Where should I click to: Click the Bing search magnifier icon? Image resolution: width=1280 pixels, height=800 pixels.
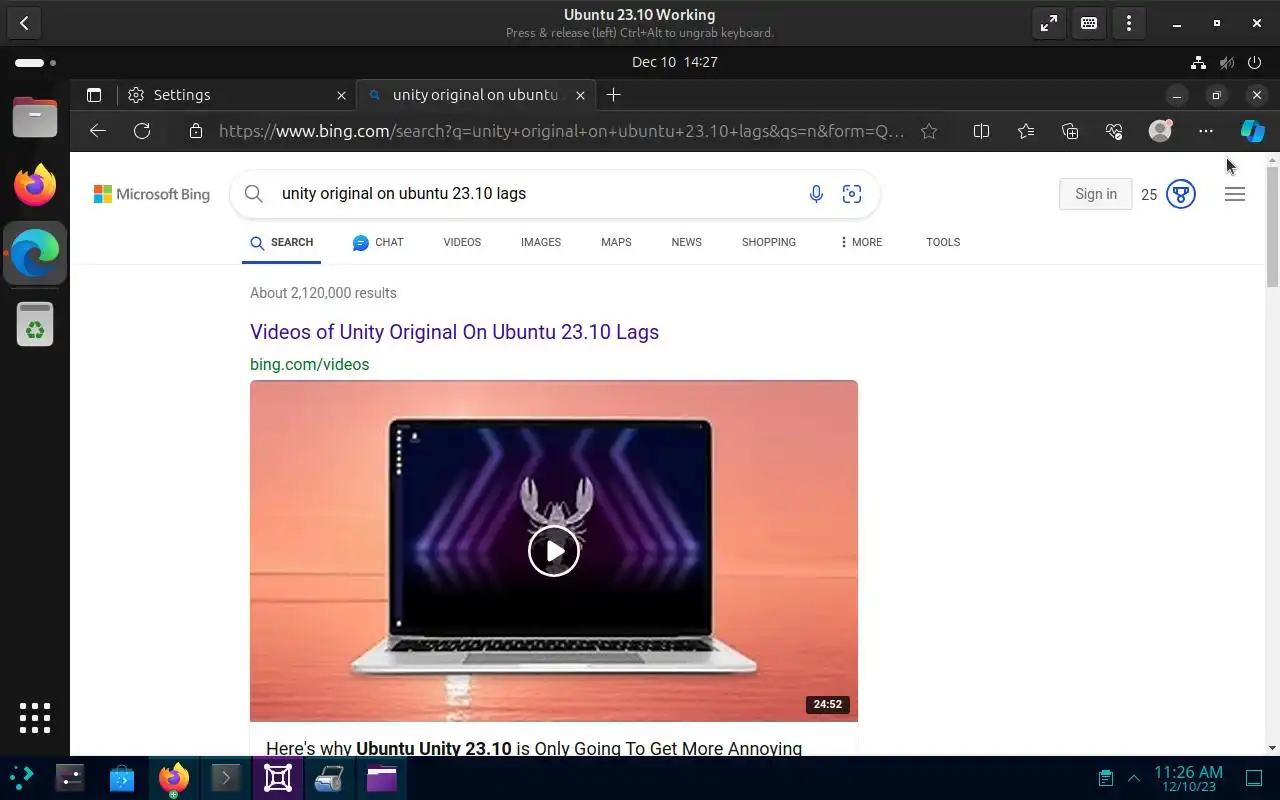(x=254, y=194)
